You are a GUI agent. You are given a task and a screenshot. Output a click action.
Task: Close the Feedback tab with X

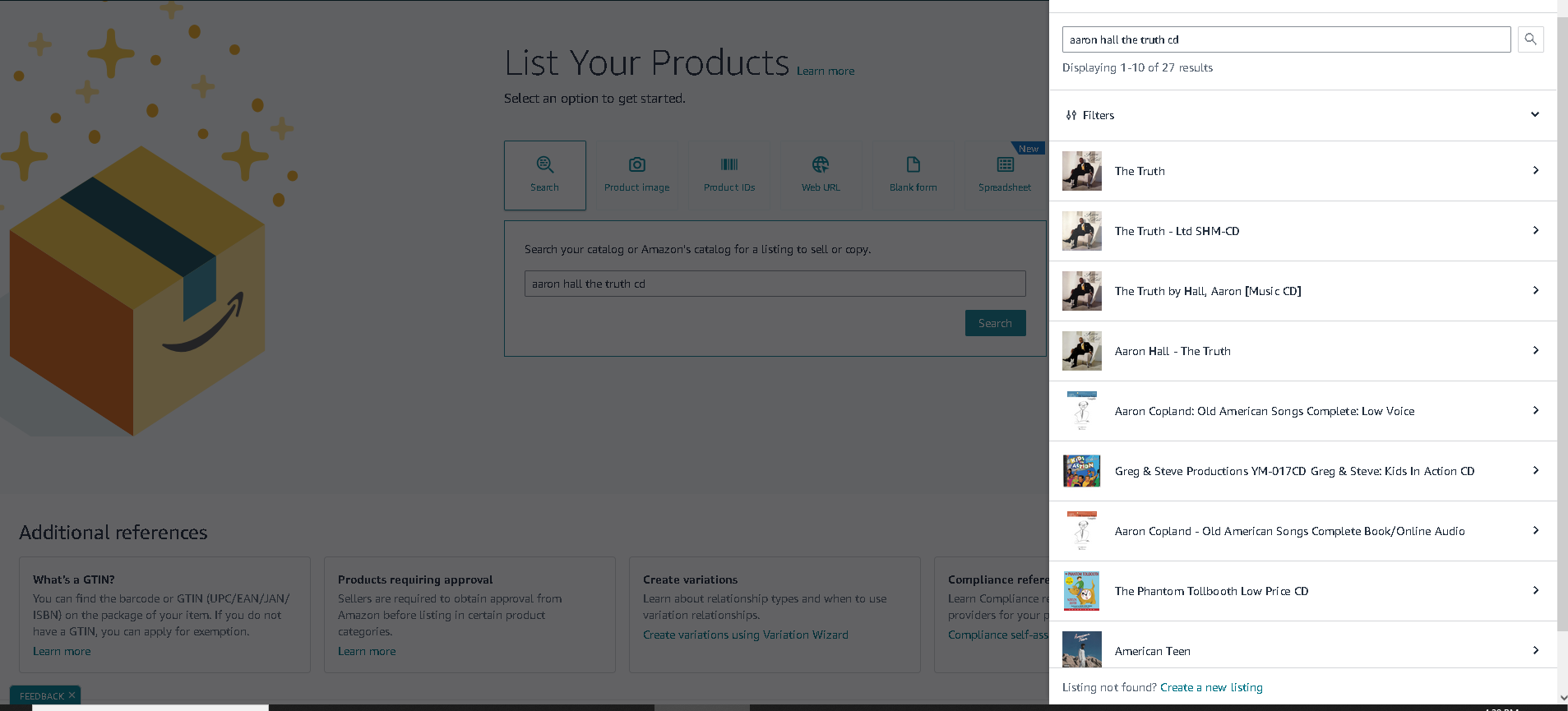coord(72,695)
